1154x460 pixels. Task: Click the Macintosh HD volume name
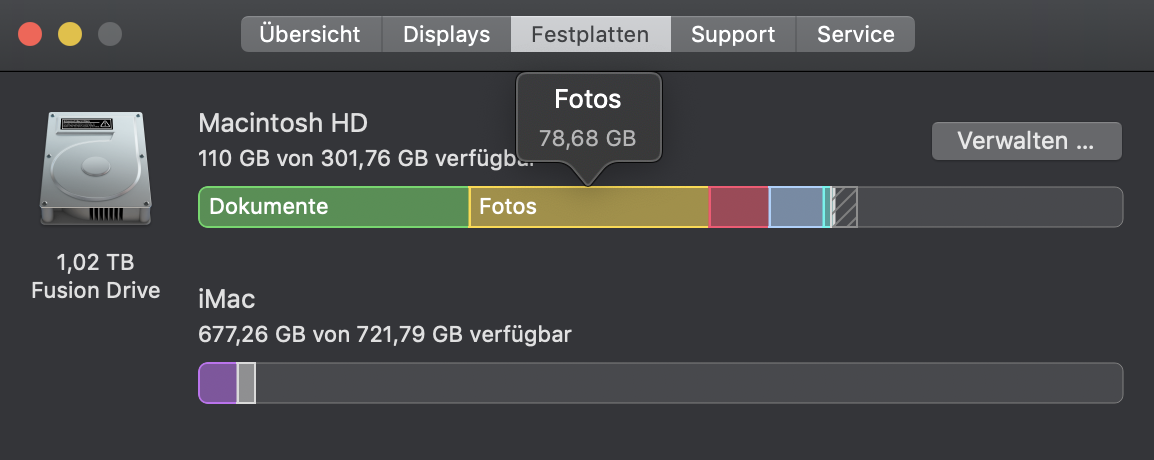[283, 123]
